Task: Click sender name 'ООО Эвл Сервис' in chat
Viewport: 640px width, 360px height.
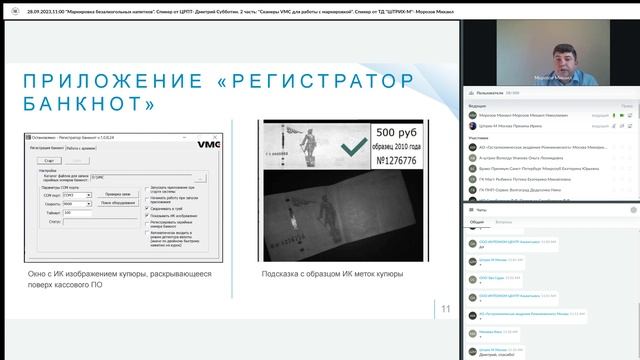Action: 491,278
